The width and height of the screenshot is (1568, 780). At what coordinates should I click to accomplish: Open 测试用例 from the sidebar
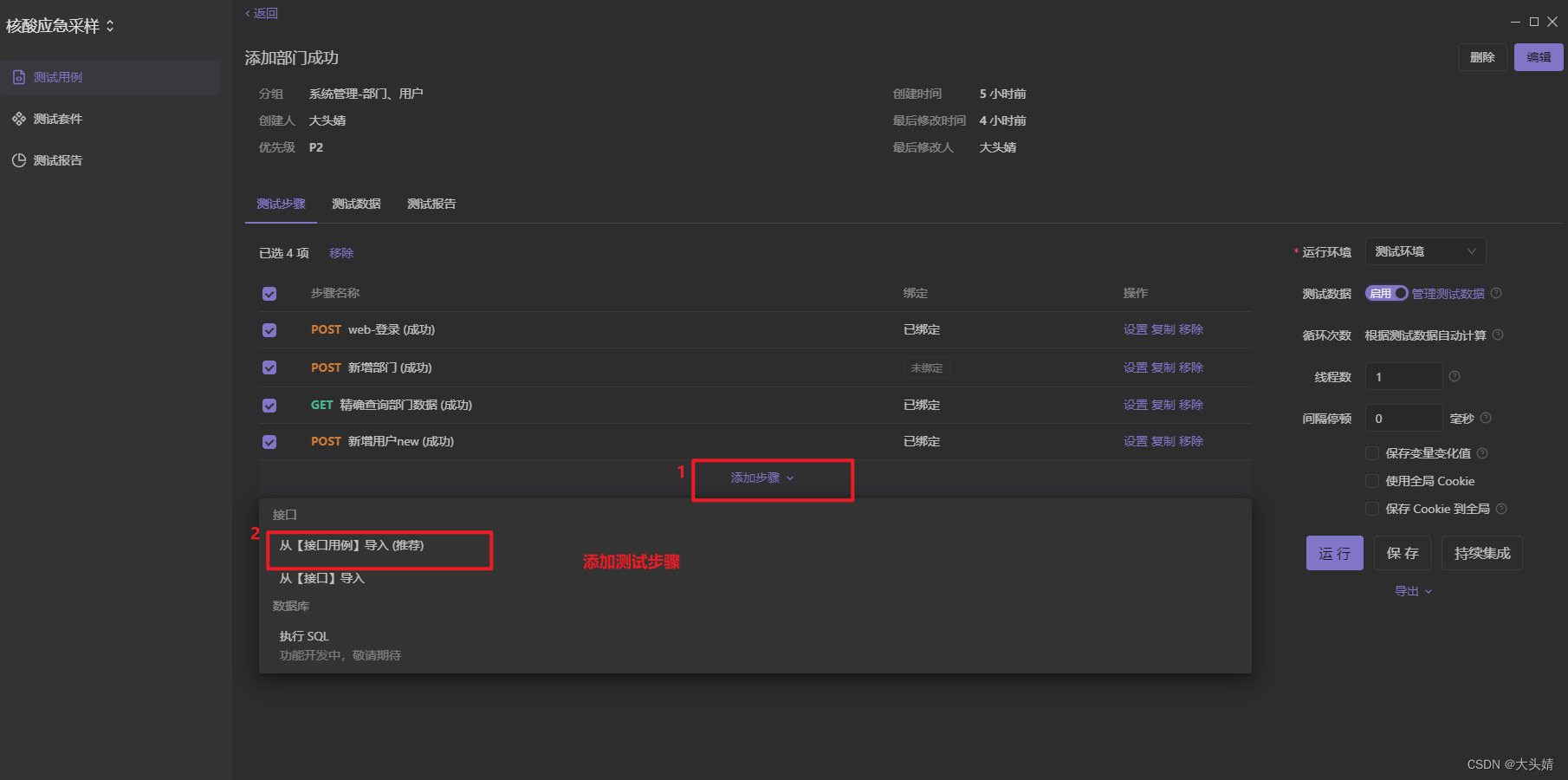(x=110, y=77)
